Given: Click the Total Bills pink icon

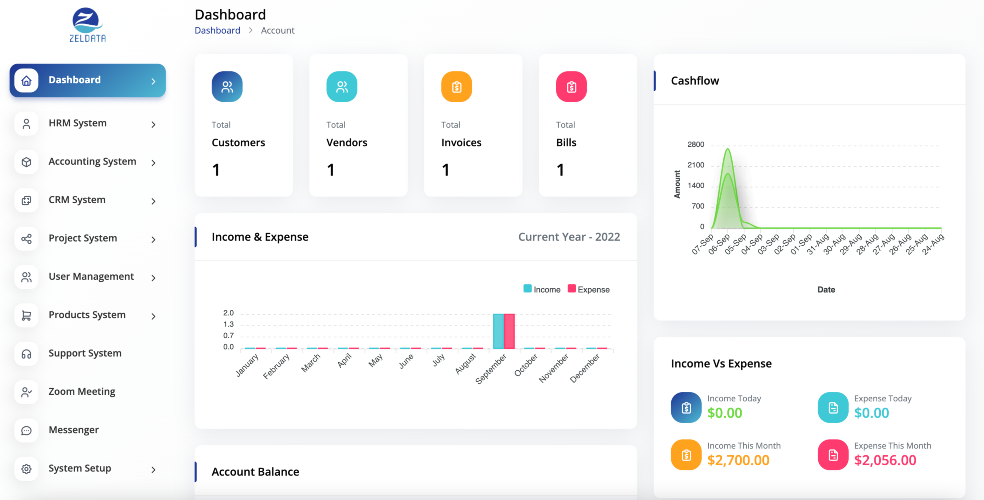Looking at the screenshot, I should click(x=571, y=87).
